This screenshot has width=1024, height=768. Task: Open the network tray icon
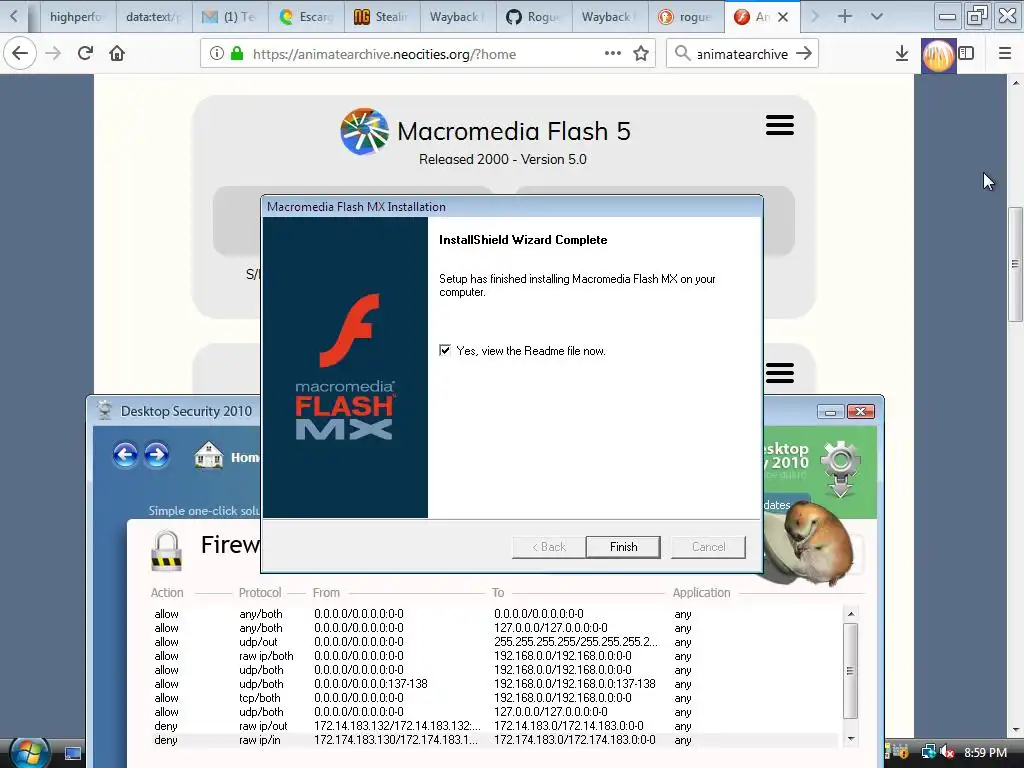click(x=928, y=753)
